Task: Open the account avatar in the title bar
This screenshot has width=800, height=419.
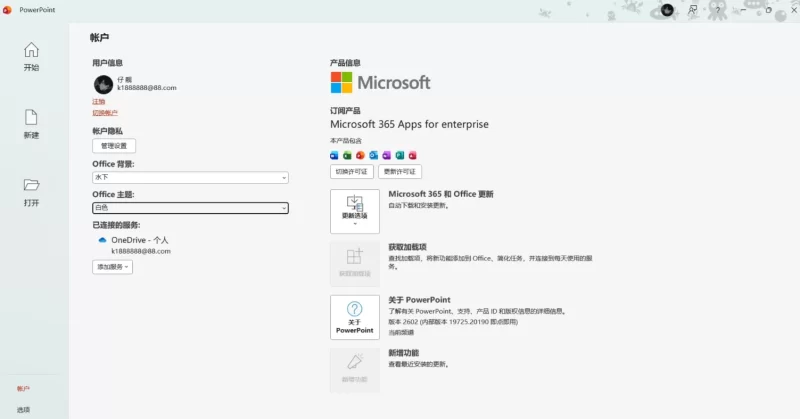Action: coord(667,10)
